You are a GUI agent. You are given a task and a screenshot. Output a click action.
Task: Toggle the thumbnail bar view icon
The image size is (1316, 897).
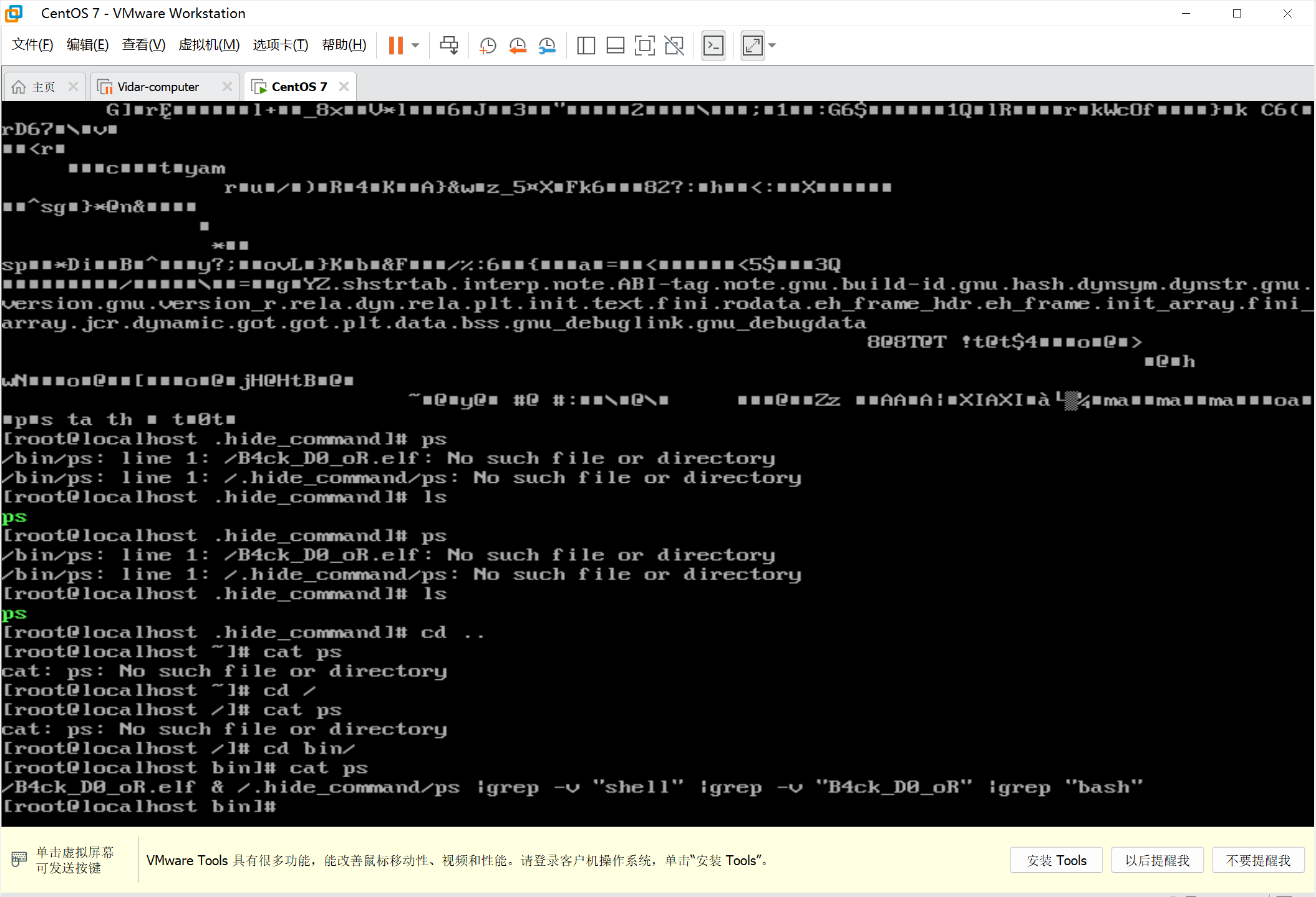tap(615, 46)
